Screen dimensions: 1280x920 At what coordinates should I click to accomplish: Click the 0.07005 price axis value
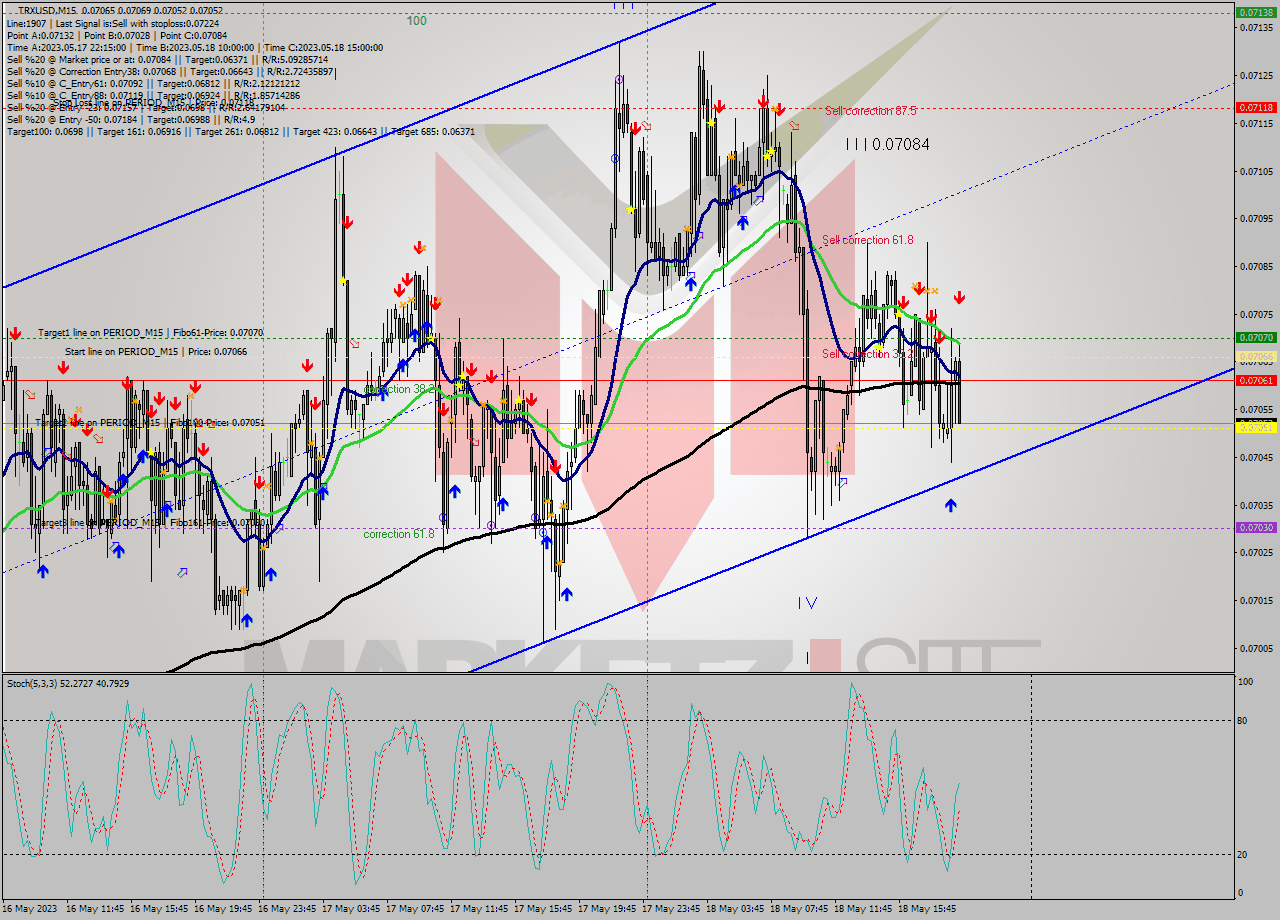pos(1257,648)
